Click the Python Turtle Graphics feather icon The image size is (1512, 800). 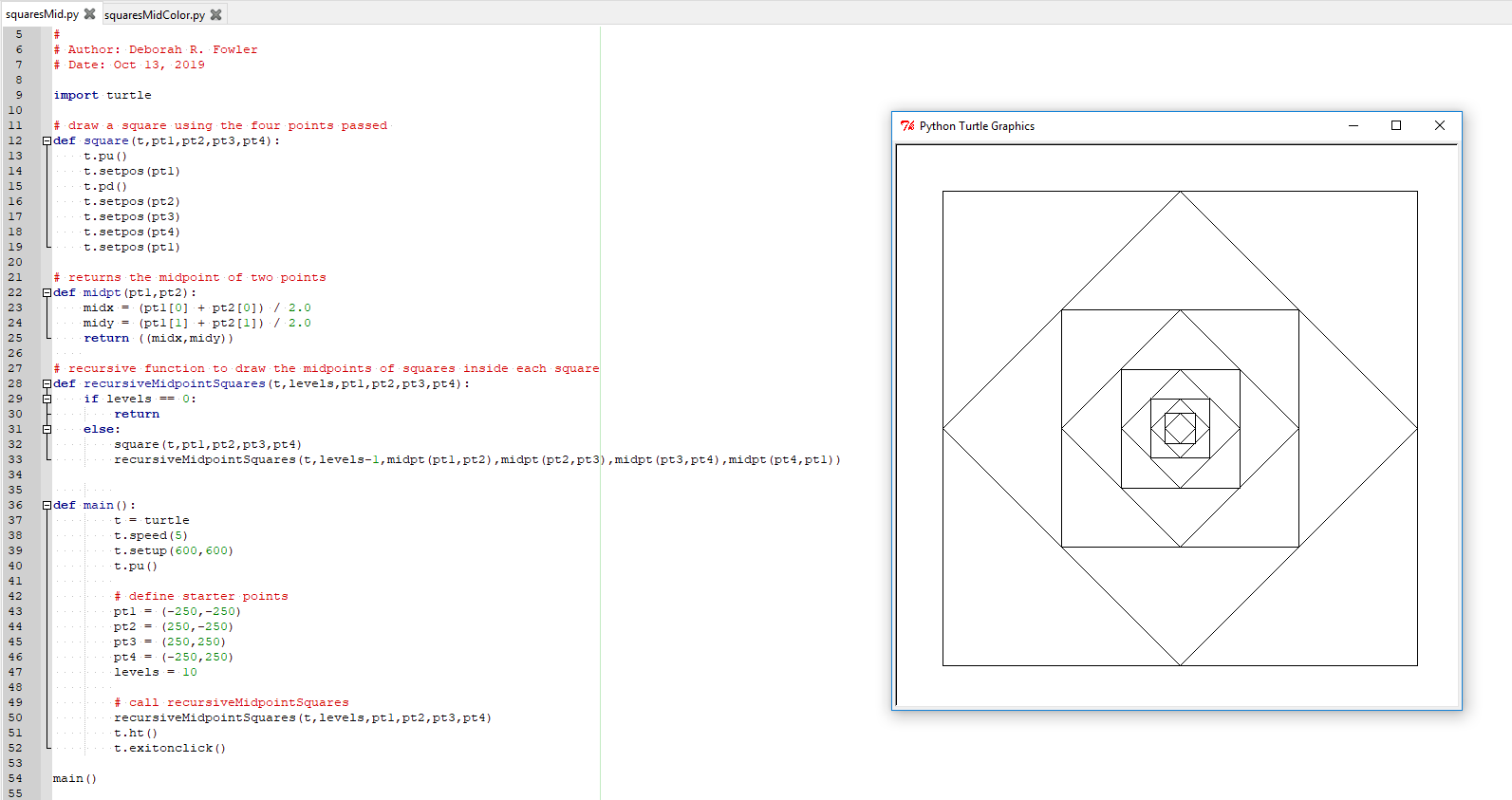click(907, 126)
